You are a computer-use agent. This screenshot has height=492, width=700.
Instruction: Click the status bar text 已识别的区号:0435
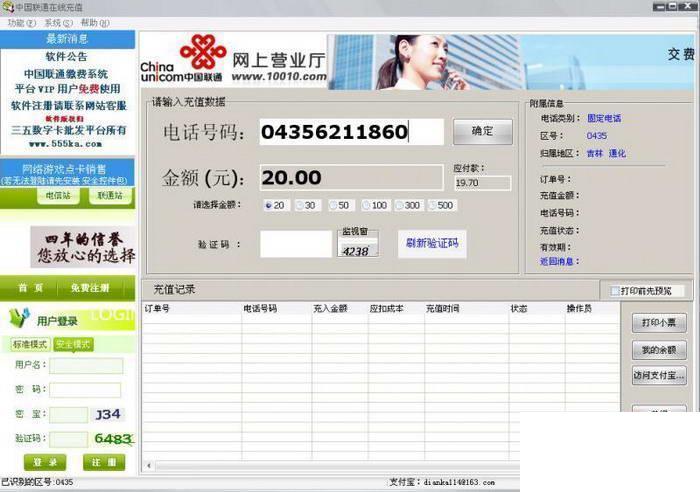(x=37, y=482)
